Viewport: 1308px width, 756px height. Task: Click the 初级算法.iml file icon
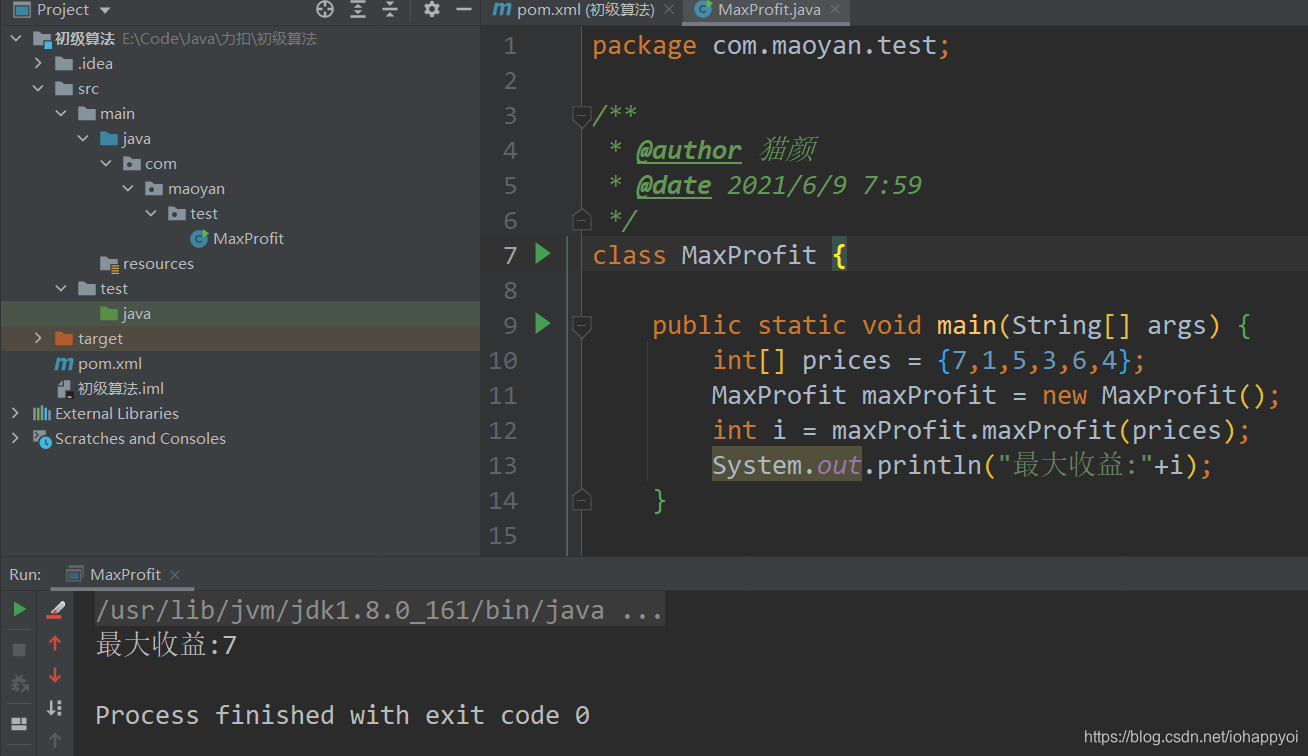tap(64, 389)
